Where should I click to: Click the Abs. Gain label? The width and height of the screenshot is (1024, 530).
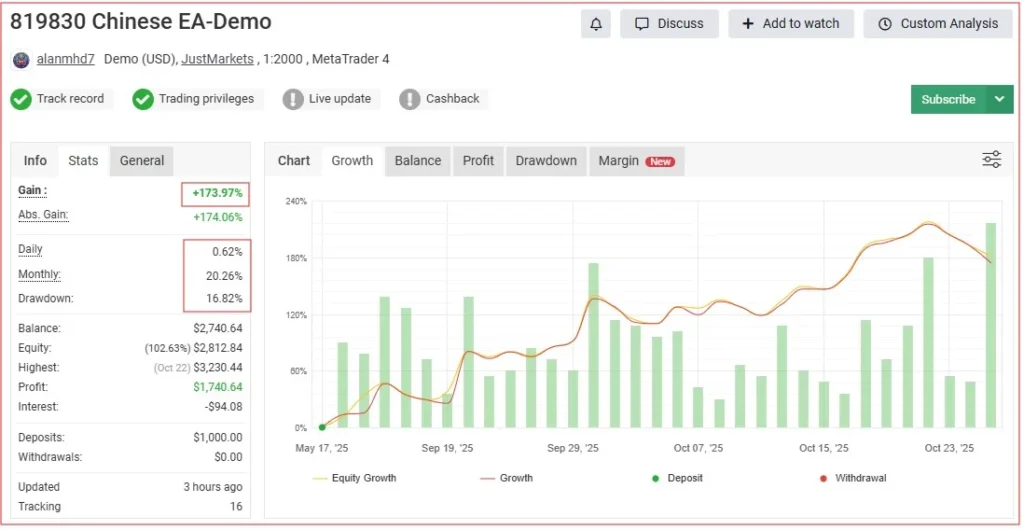pos(43,215)
